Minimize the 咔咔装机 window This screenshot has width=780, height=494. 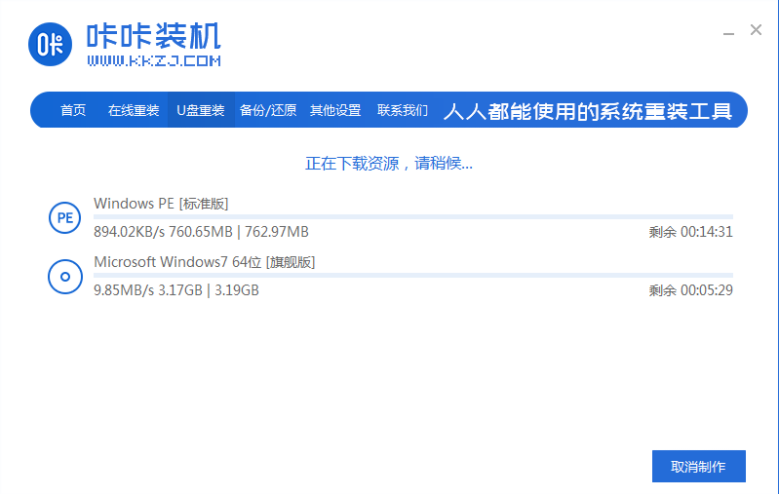[730, 31]
